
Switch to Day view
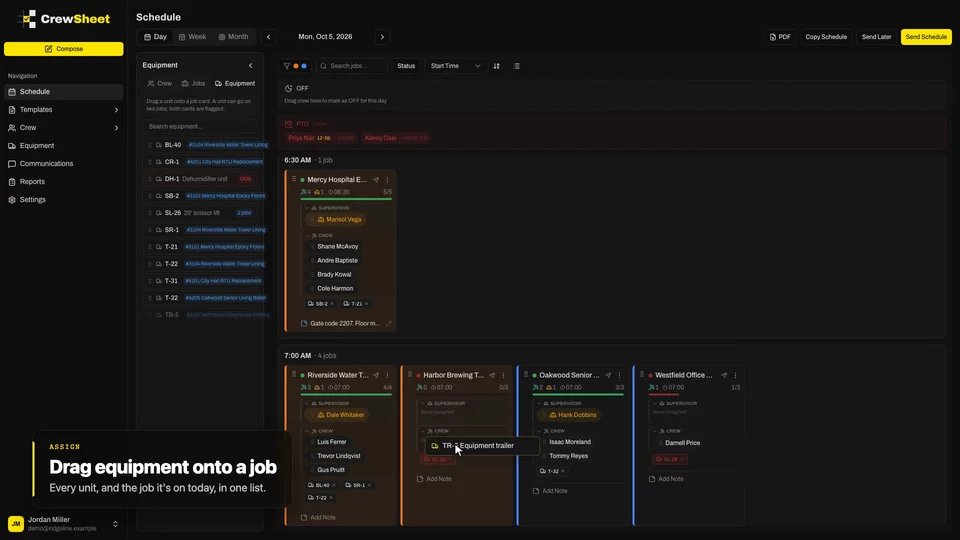156,37
